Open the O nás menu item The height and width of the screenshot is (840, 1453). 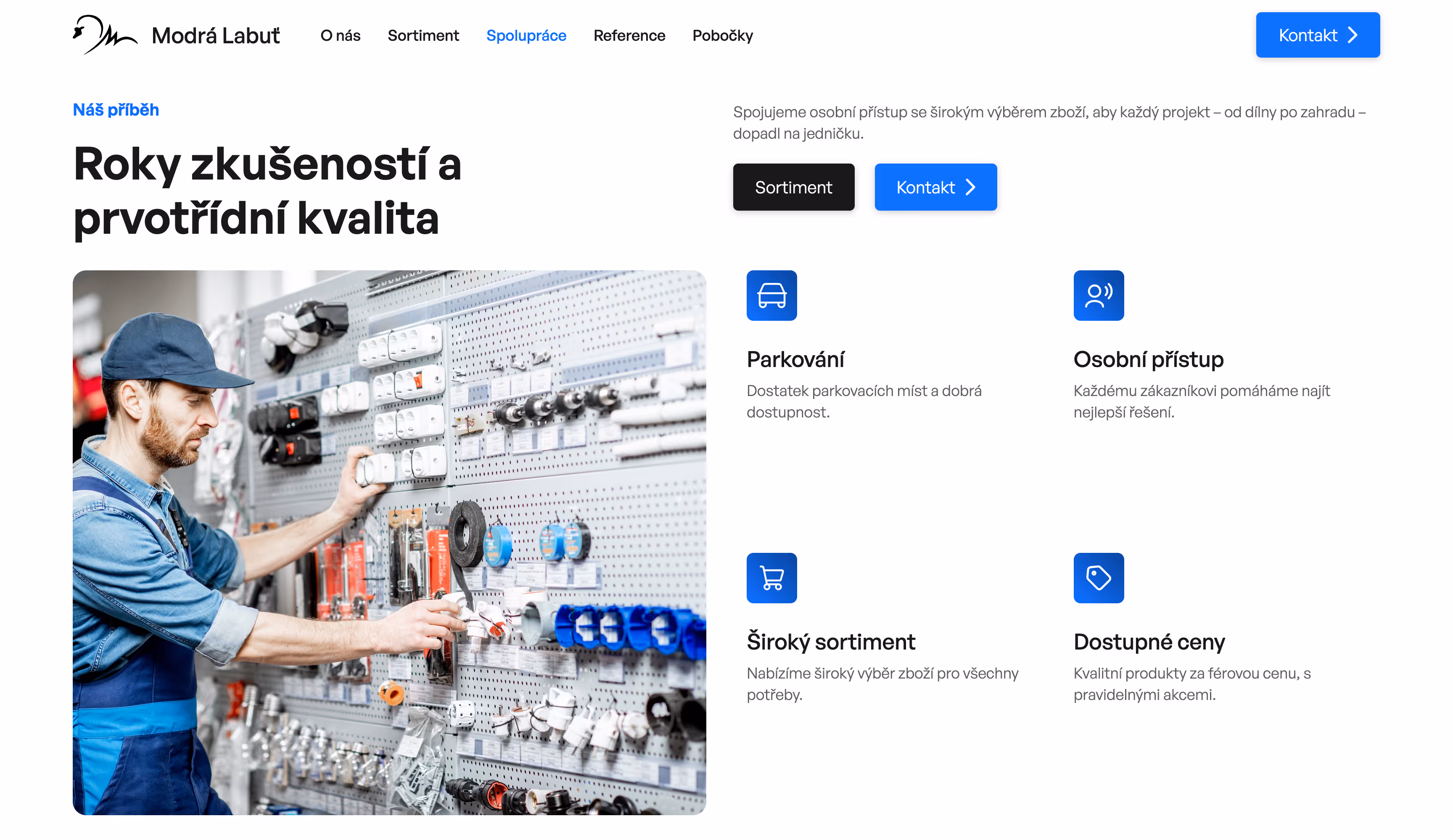click(340, 36)
